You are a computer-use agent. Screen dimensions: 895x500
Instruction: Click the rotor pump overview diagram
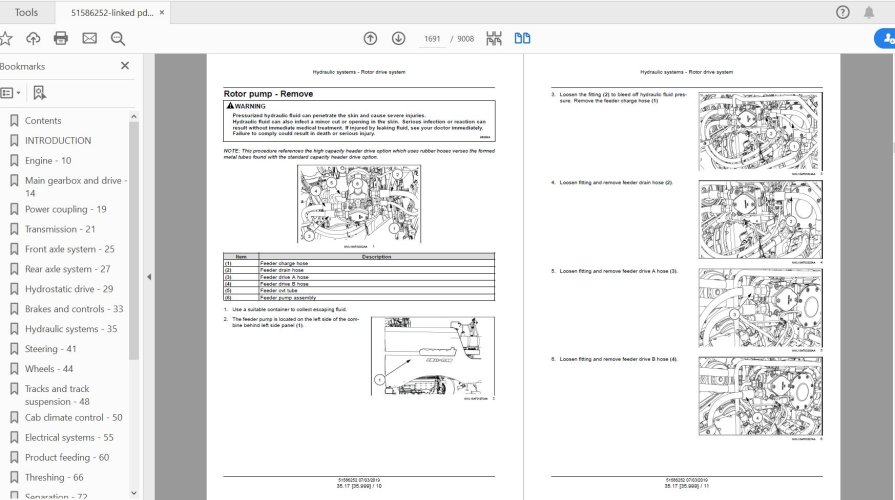(x=359, y=204)
